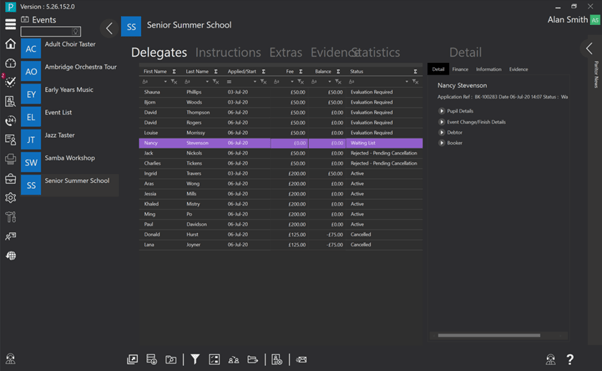Image resolution: width=602 pixels, height=371 pixels.
Task: Click the checklist selection toolbar icon
Action: [214, 359]
